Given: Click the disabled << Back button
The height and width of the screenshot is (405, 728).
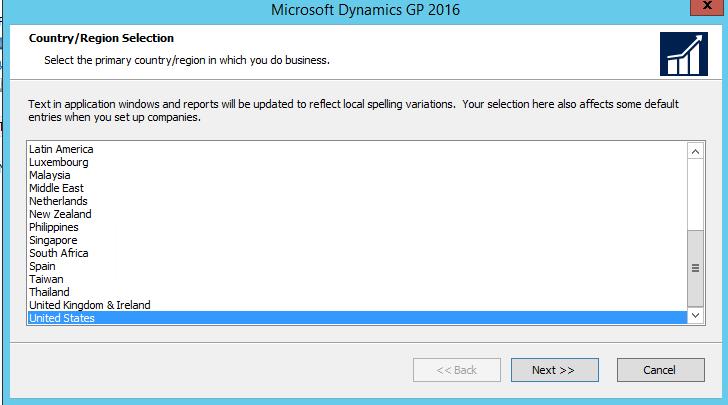Looking at the screenshot, I should tap(456, 370).
